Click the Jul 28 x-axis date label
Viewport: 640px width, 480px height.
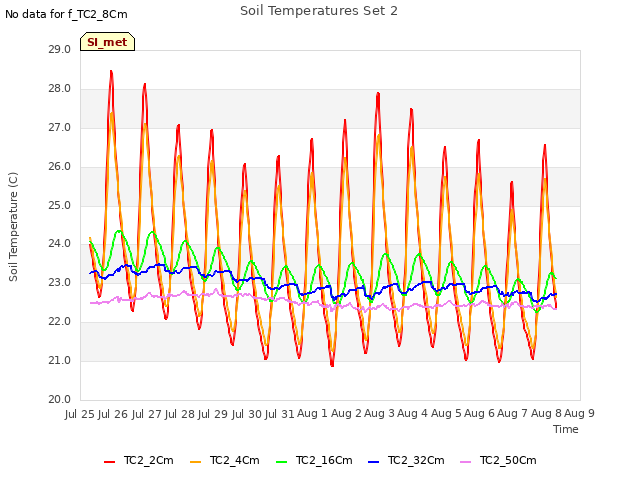pos(180,414)
